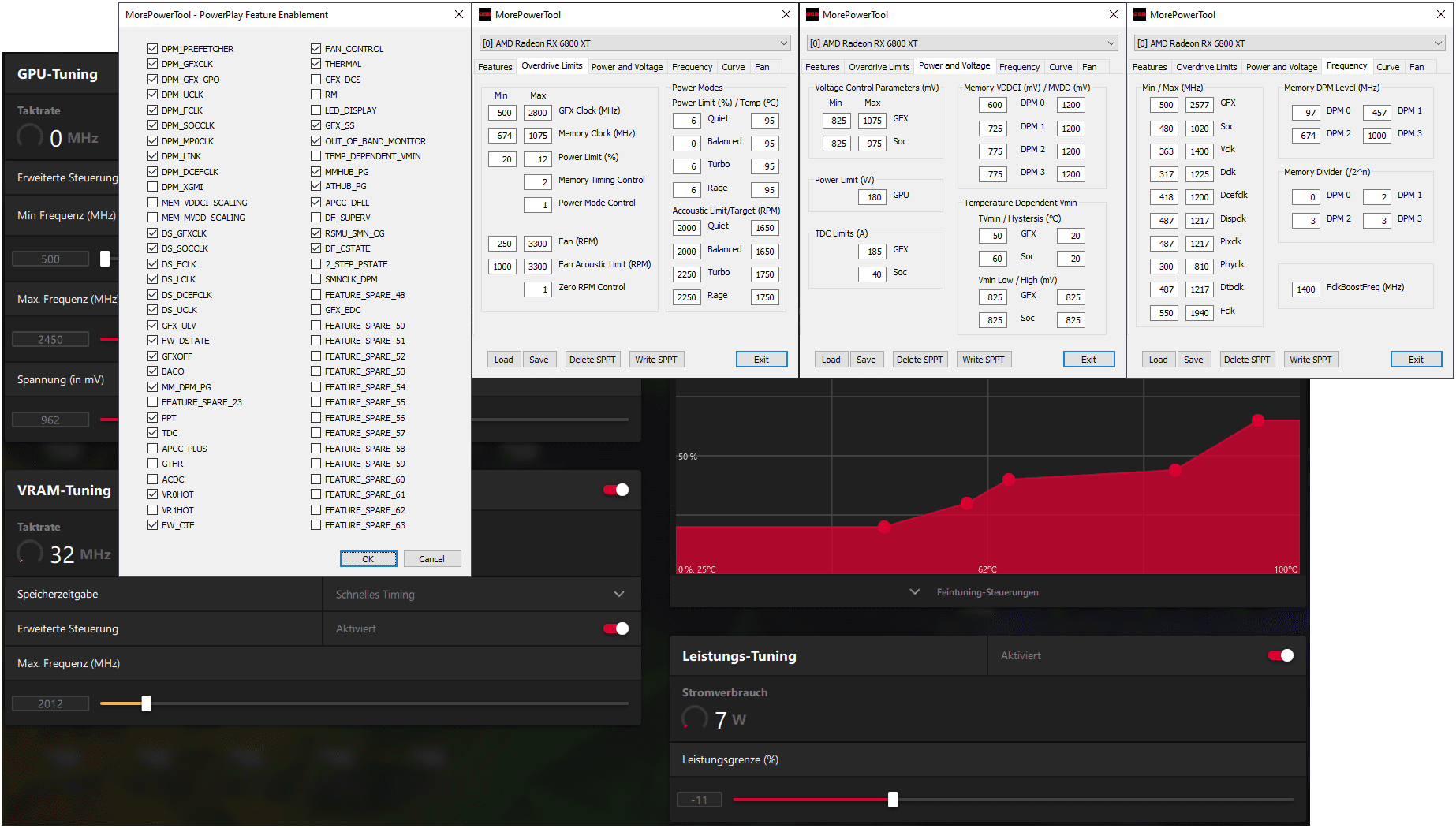This screenshot has height=828, width=1456.
Task: Click the Memory Clock max field showing 1075
Action: coord(538,136)
